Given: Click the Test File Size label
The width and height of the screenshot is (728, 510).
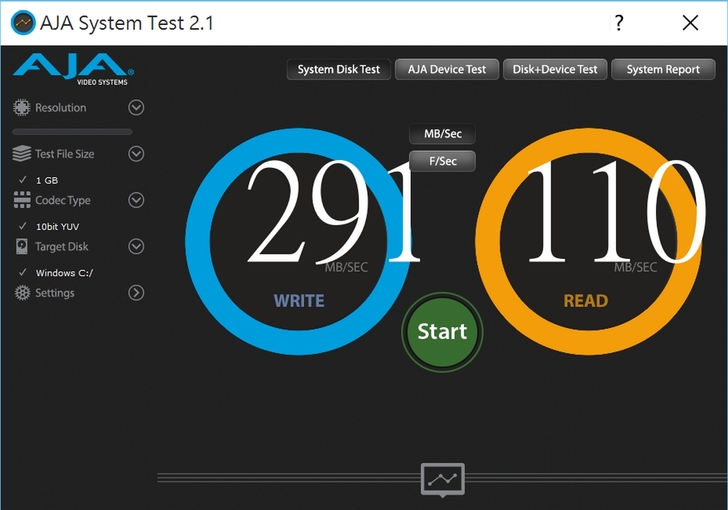Looking at the screenshot, I should 65,154.
